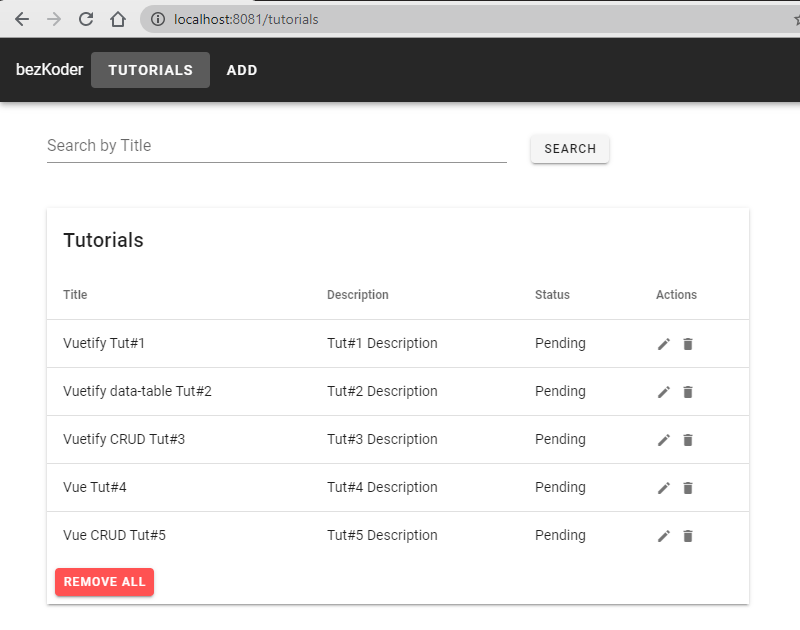Click the browser back arrow

[x=22, y=18]
